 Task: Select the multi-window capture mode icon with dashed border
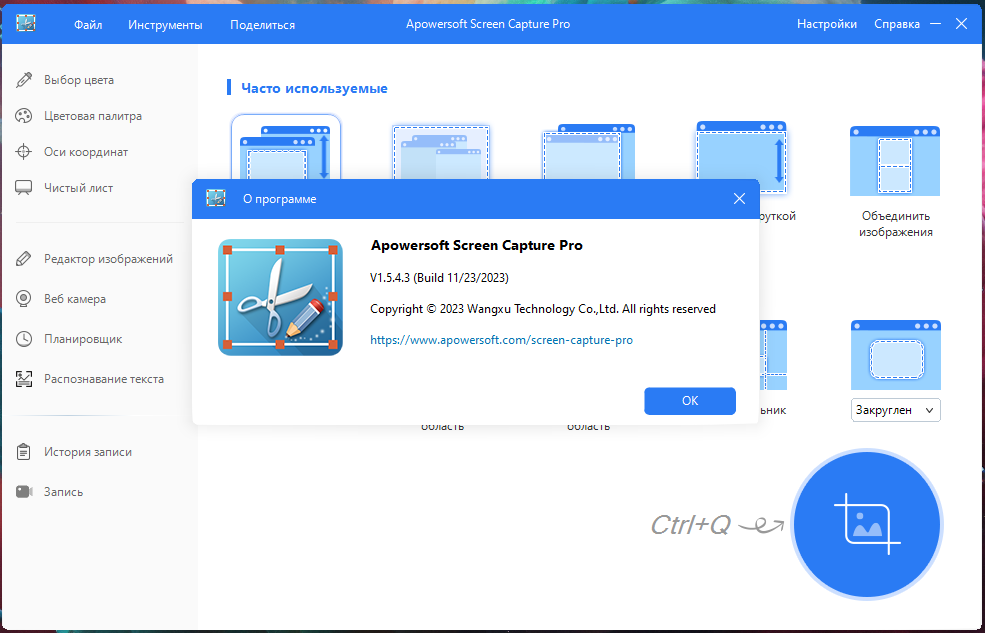pos(441,153)
